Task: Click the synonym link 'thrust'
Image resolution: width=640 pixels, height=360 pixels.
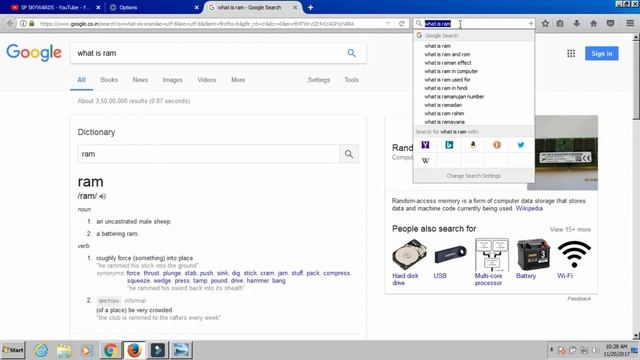Action: click(x=151, y=273)
